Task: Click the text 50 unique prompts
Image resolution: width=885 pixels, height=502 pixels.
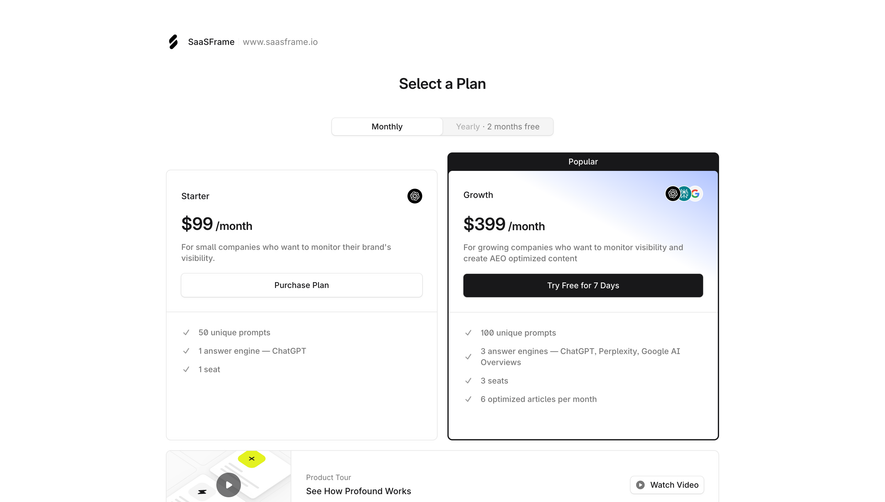Action: point(234,333)
